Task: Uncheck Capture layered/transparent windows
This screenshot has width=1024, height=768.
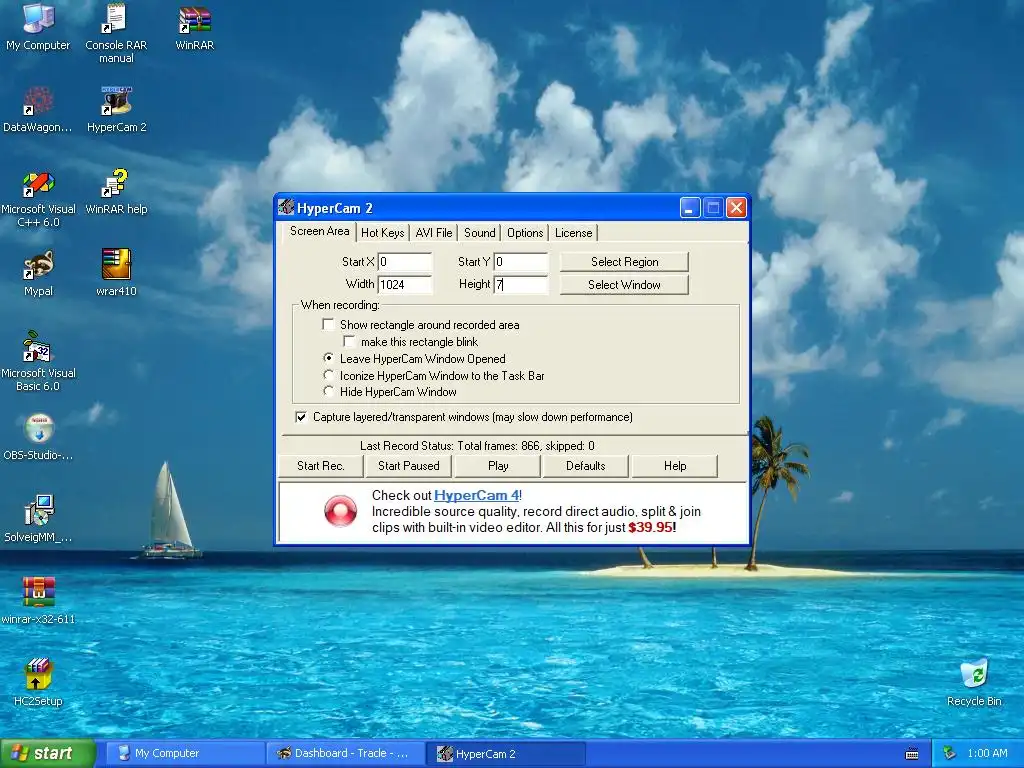Action: point(300,417)
